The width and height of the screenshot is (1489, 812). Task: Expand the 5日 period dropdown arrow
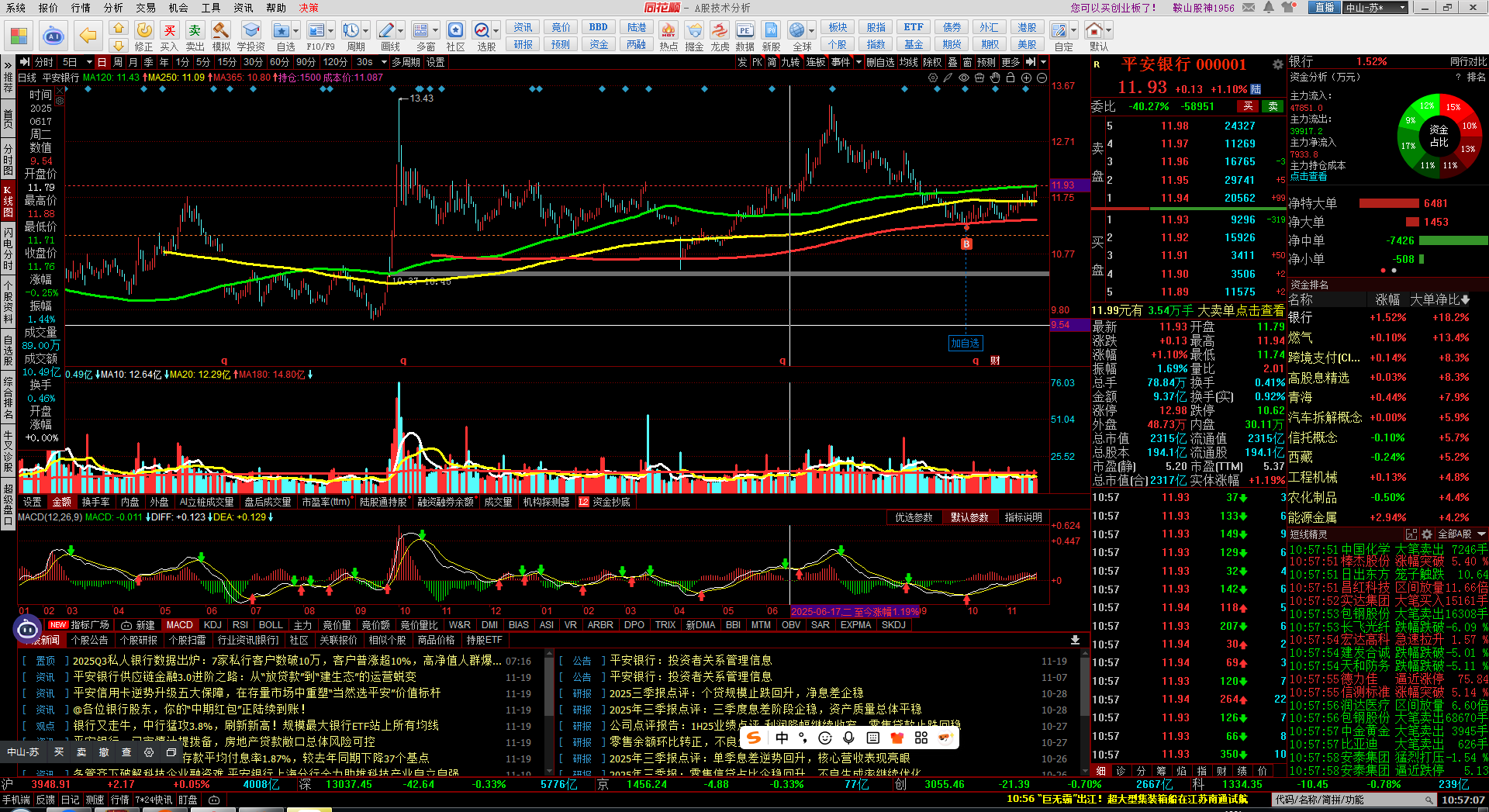pyautogui.click(x=89, y=62)
